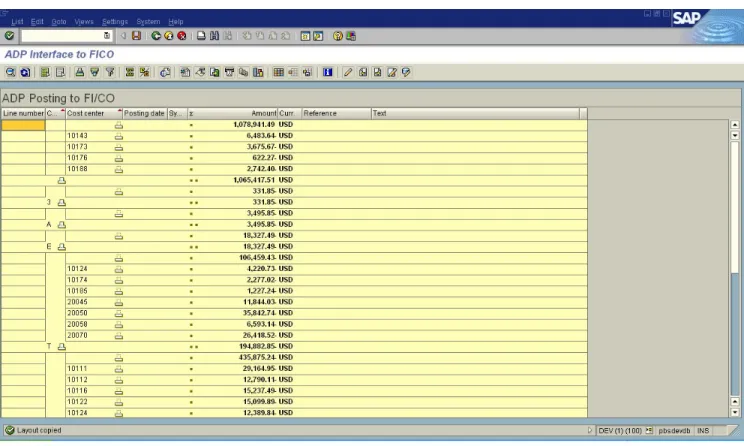Click the Reference column header
The width and height of the screenshot is (744, 446).
(x=336, y=113)
